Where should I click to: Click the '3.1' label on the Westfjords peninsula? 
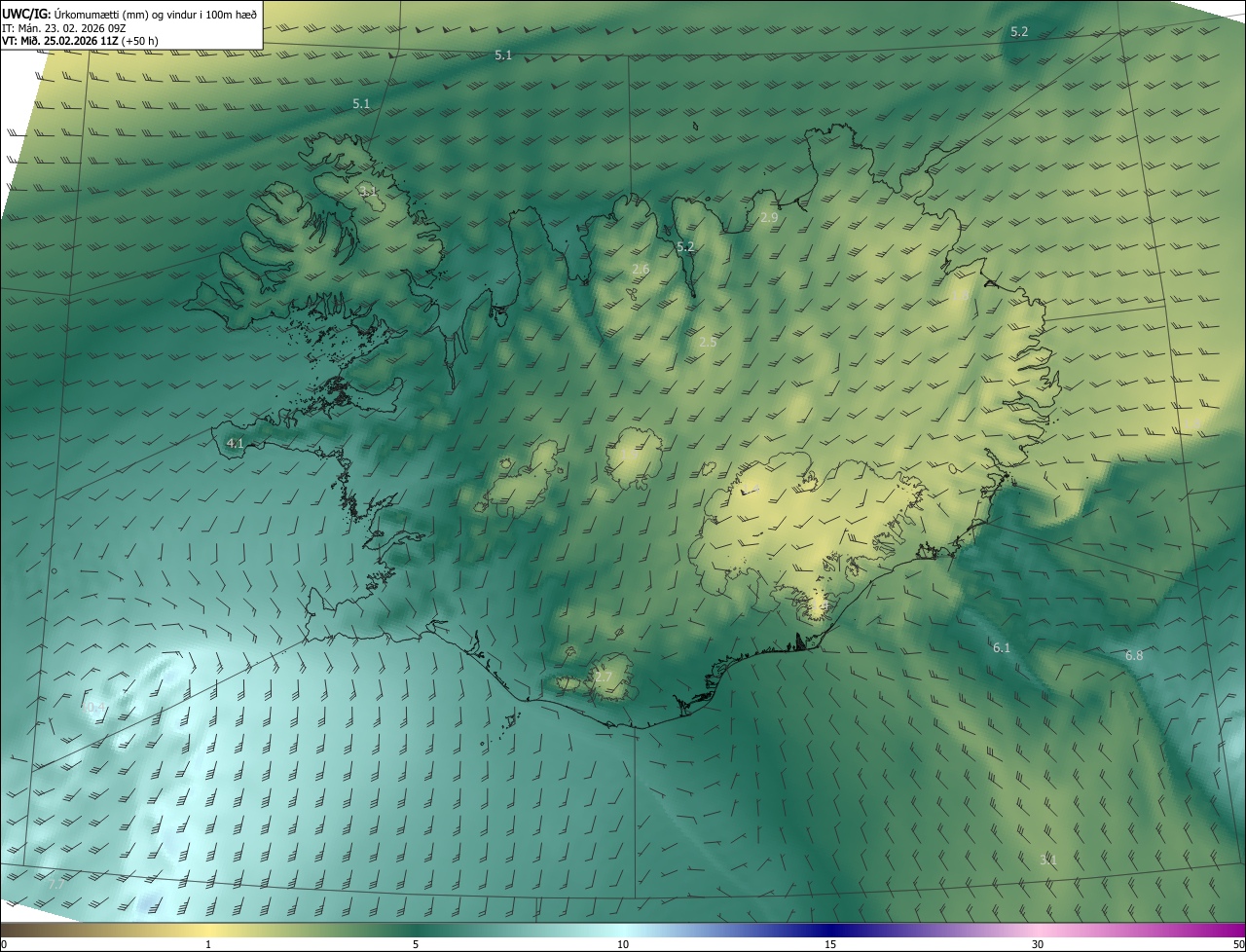coord(368,191)
